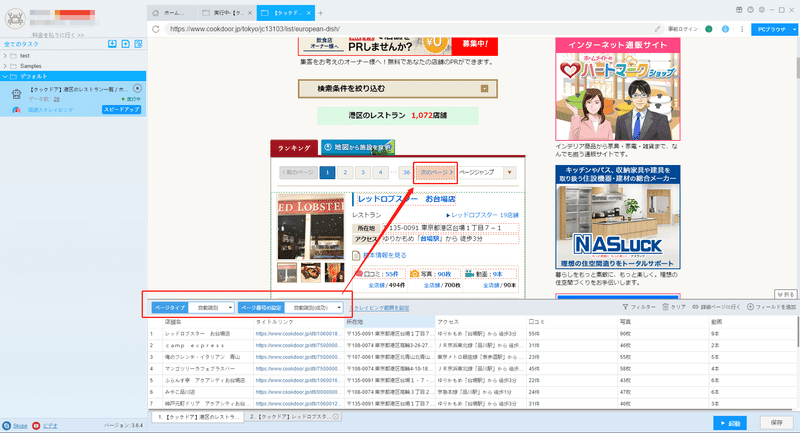Click the green round toolbar icon
The width and height of the screenshot is (800, 433).
[x=709, y=29]
